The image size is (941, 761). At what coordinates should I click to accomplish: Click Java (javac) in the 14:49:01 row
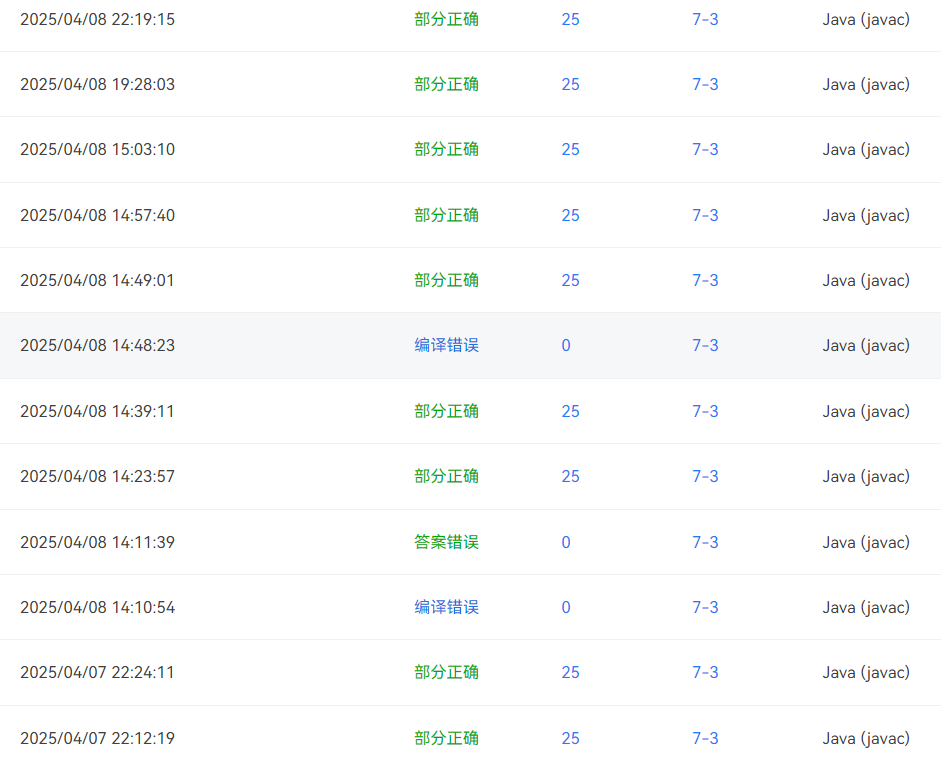[x=866, y=281]
